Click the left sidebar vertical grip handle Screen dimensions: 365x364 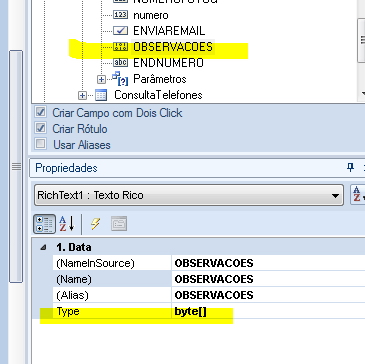pos(16,166)
